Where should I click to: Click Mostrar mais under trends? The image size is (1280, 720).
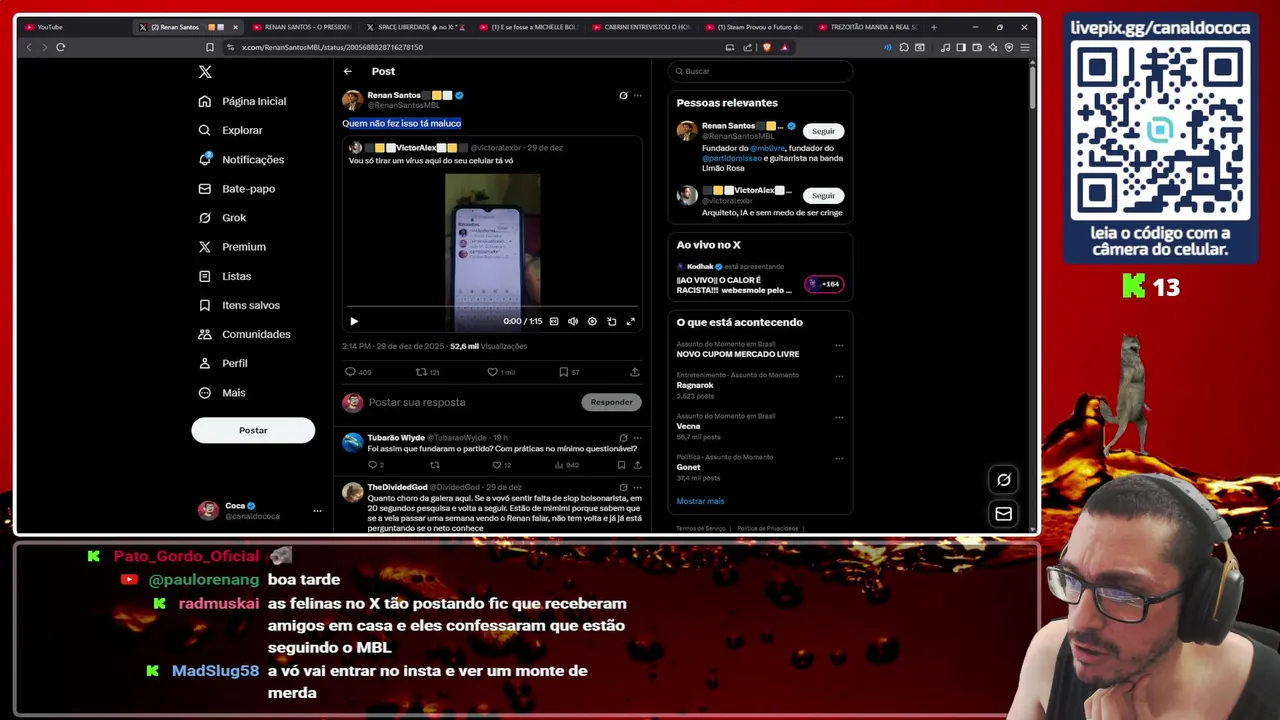[x=700, y=501]
